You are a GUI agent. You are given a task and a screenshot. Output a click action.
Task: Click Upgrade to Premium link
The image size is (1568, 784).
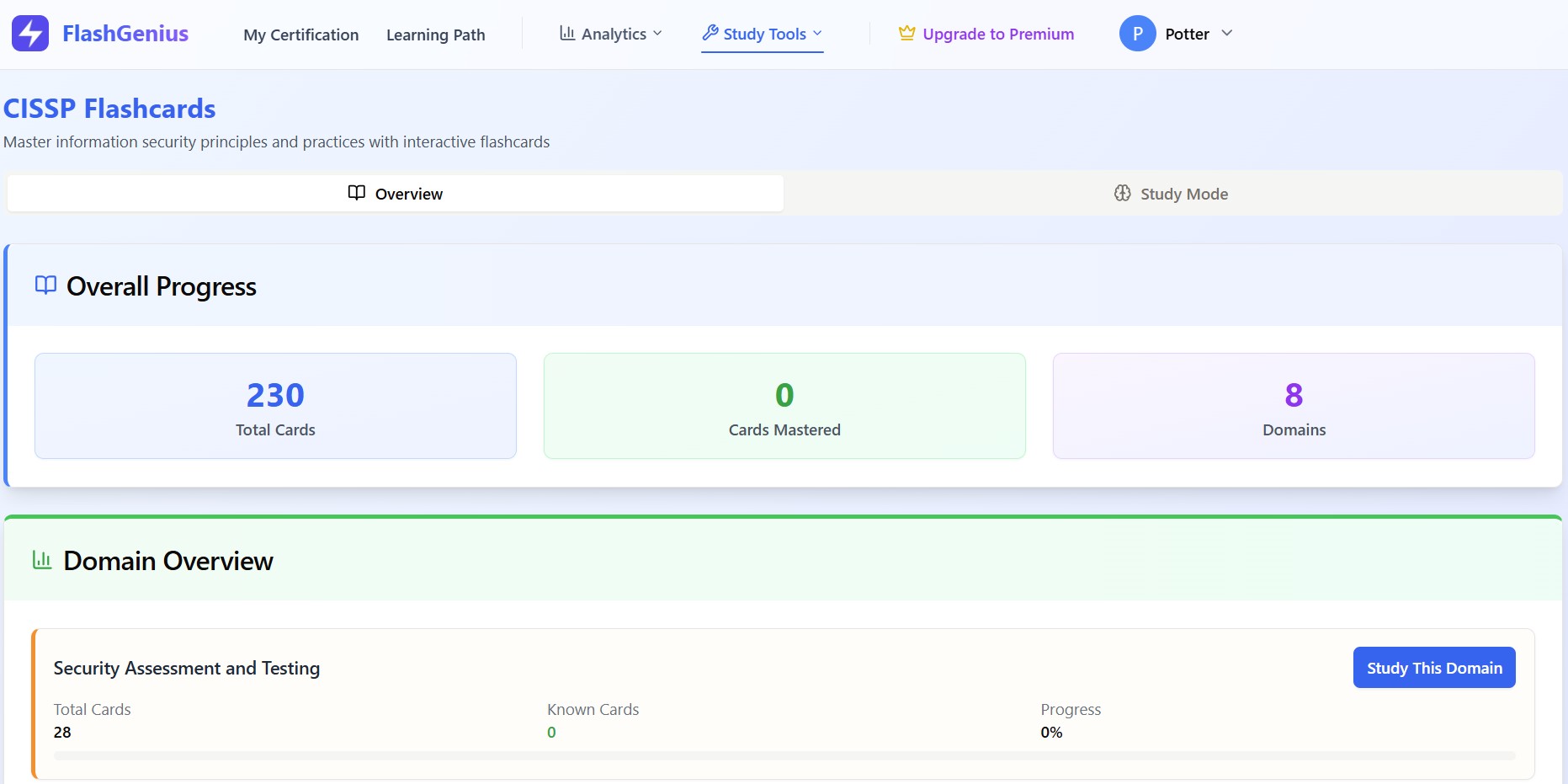(x=986, y=34)
